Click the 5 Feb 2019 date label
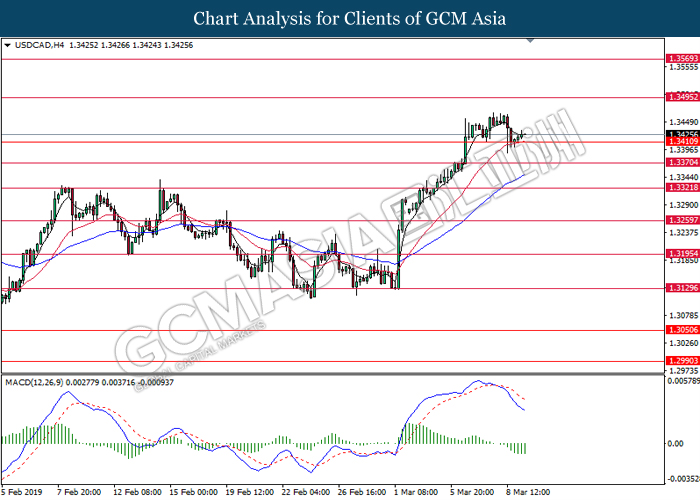This screenshot has width=700, height=500. coord(22,492)
